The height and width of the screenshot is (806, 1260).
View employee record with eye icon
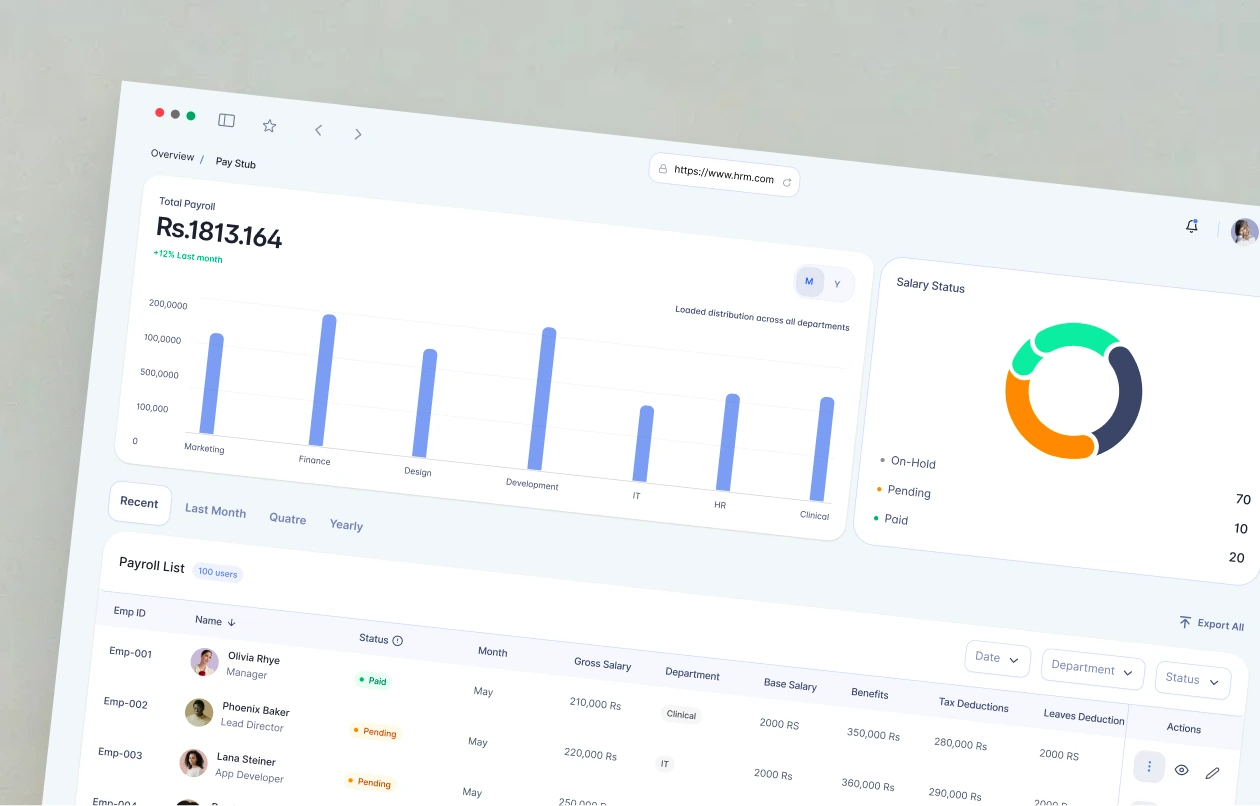[1181, 770]
